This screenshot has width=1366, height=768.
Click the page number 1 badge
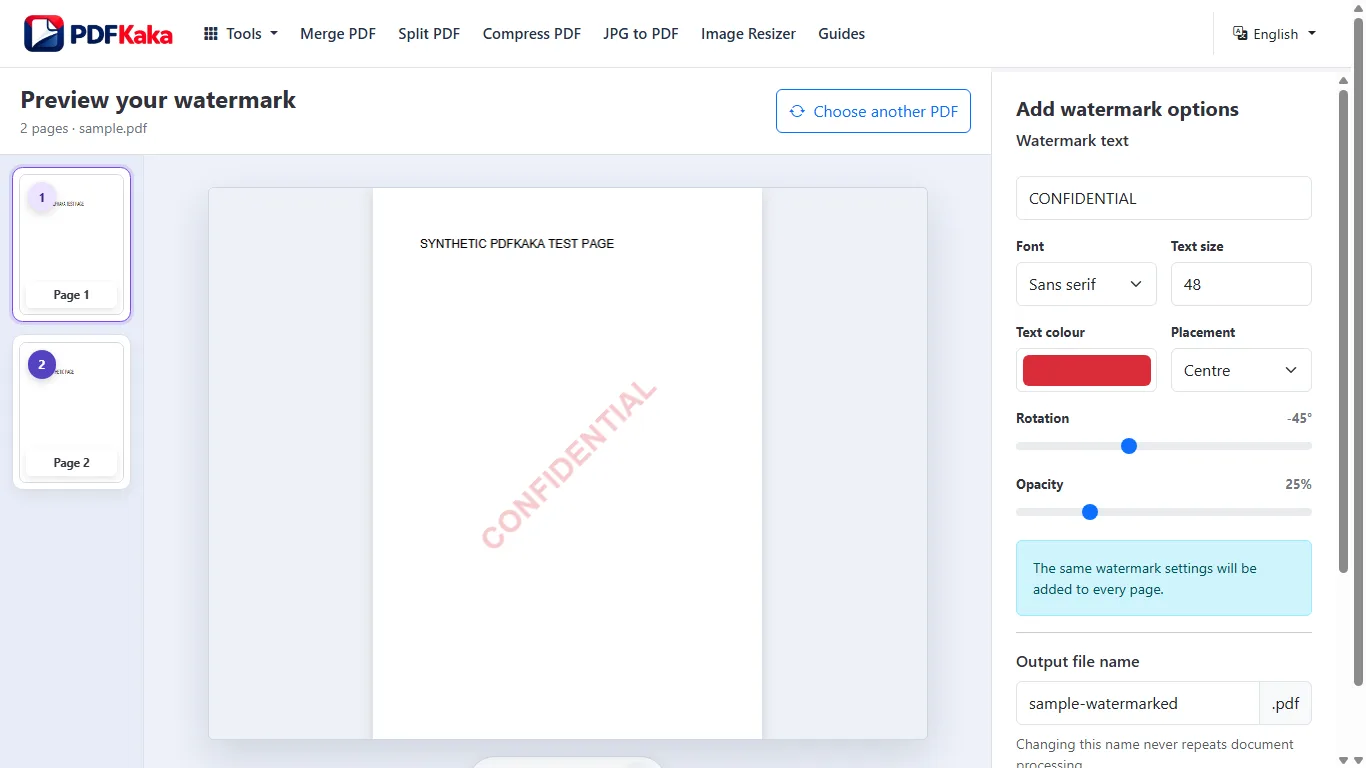41,198
